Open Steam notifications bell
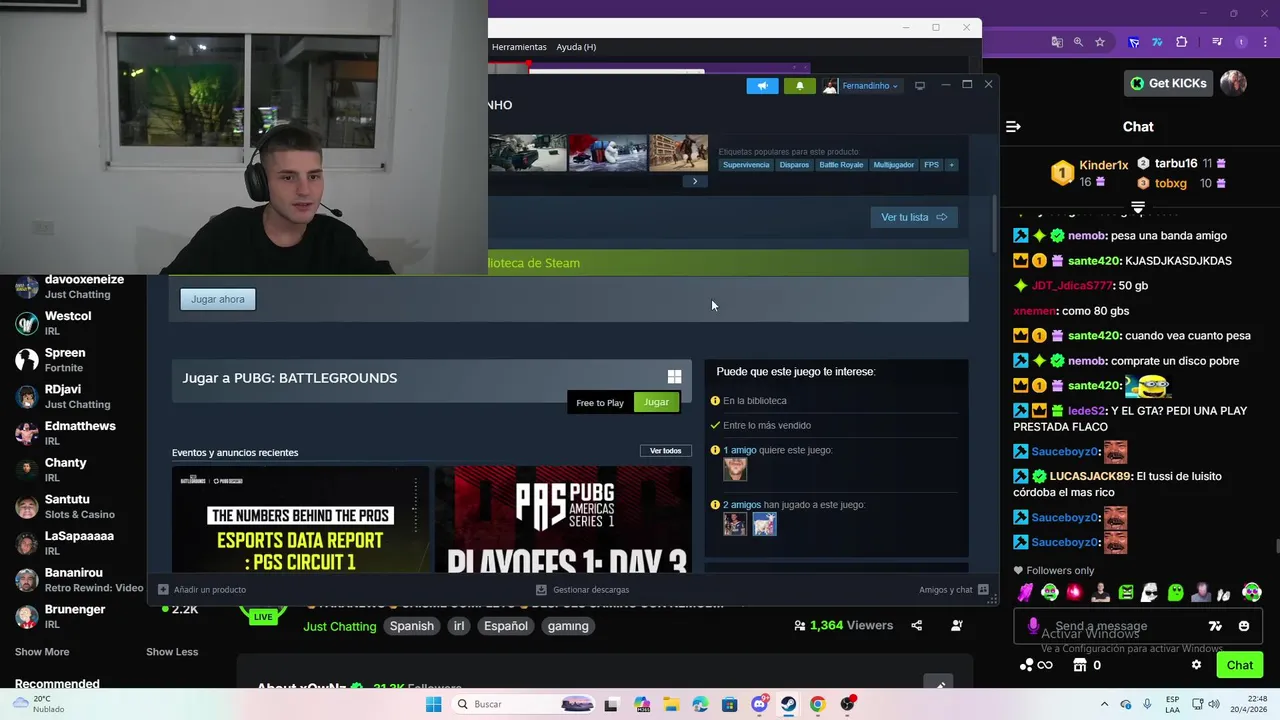Screen dimensions: 1280x720 tap(799, 86)
